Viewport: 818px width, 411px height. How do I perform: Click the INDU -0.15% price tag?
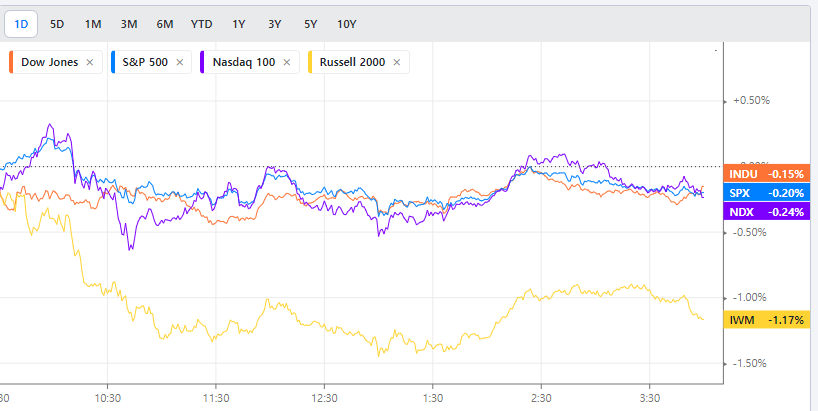coord(765,173)
